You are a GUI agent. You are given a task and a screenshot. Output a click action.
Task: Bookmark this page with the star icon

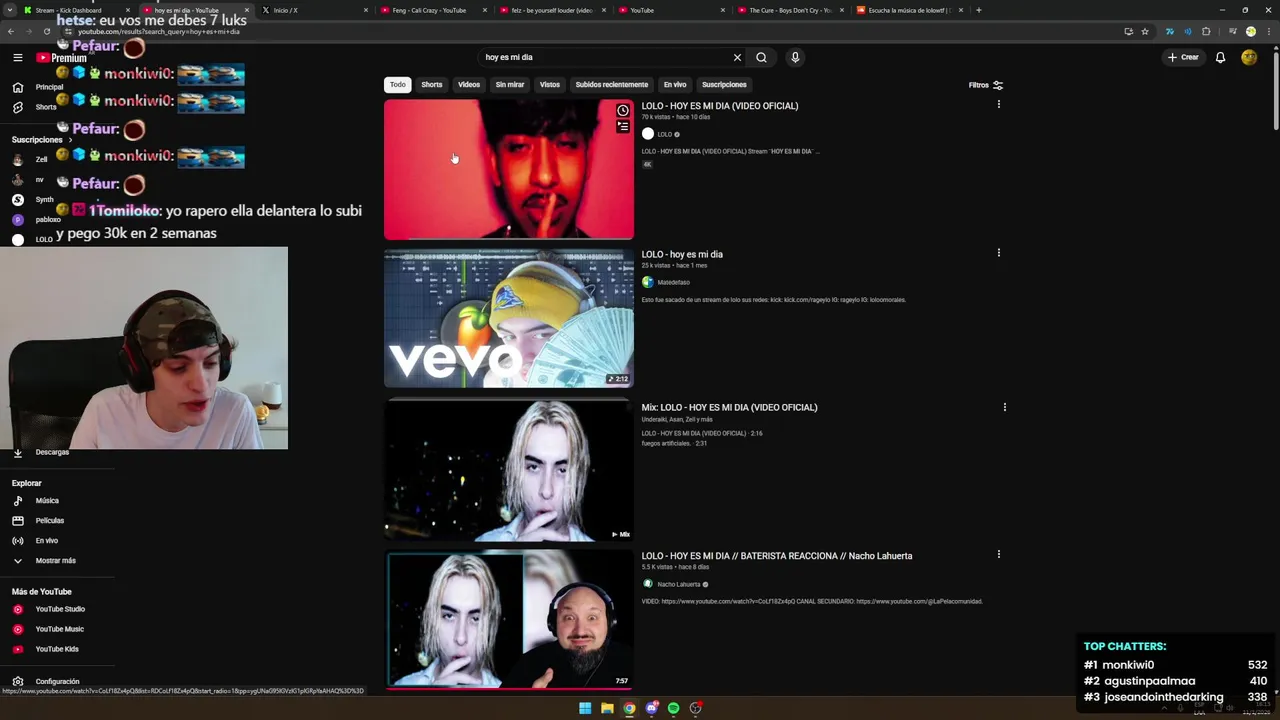click(1145, 31)
